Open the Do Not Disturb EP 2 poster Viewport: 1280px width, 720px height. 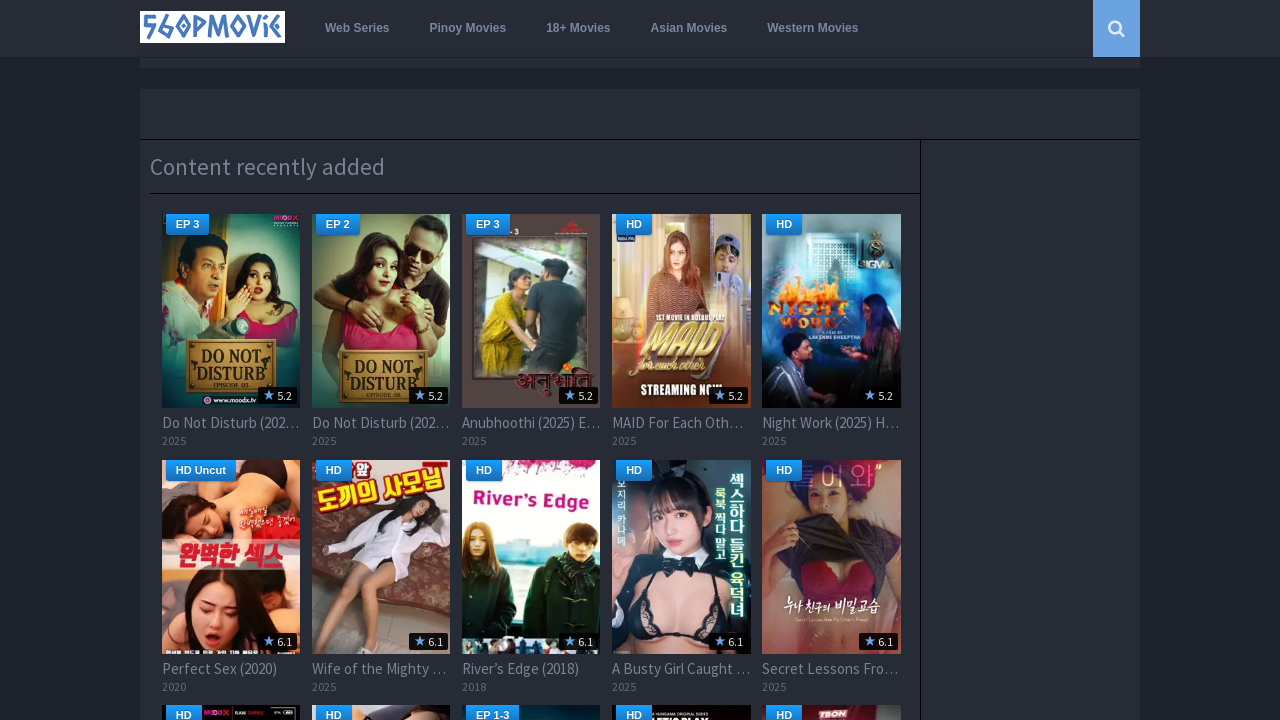[x=381, y=311]
